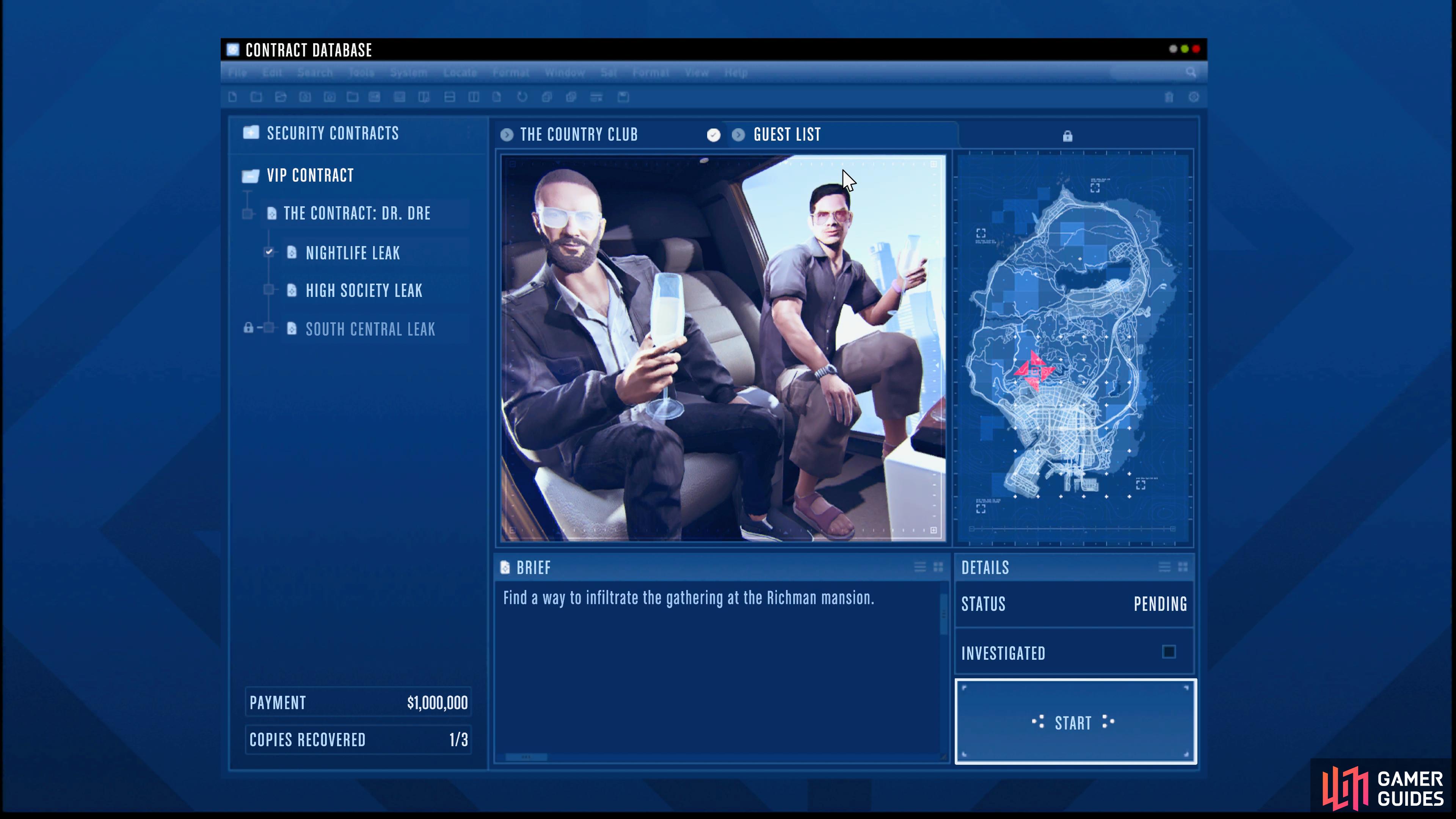Viewport: 1456px width, 819px height.
Task: Click the VIP Contract folder icon
Action: 249,175
